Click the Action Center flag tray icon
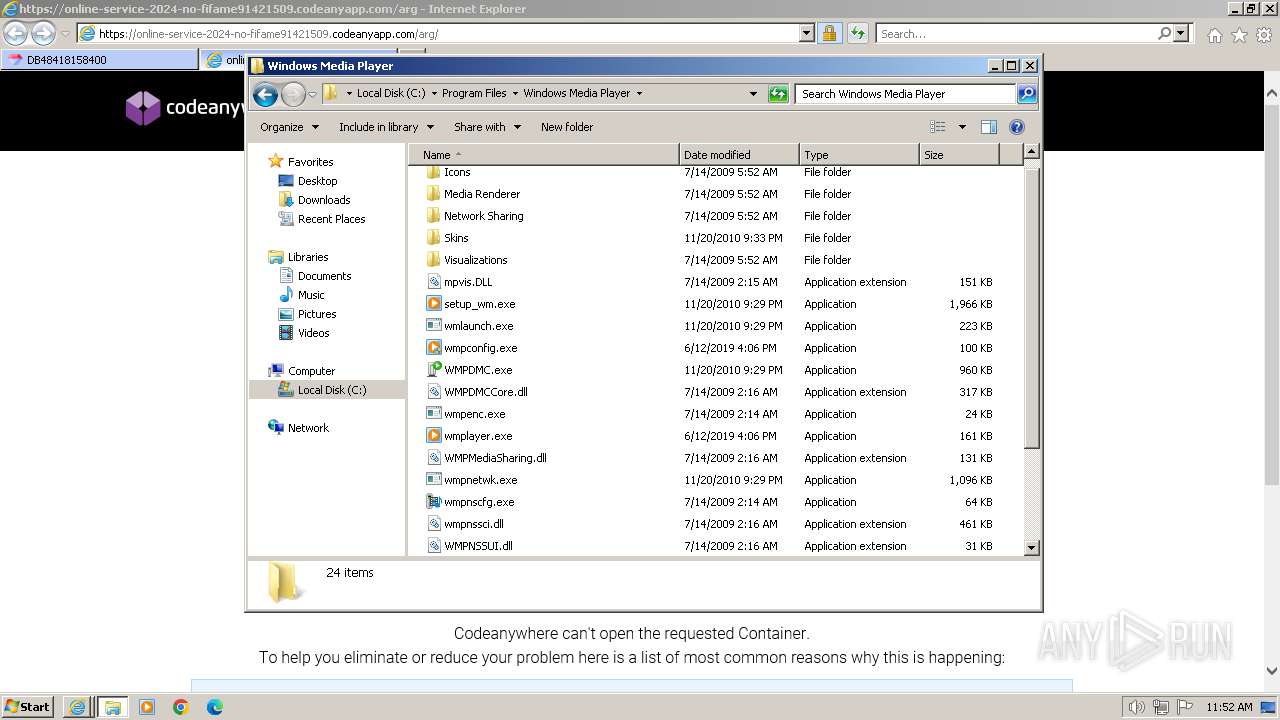 point(1185,707)
